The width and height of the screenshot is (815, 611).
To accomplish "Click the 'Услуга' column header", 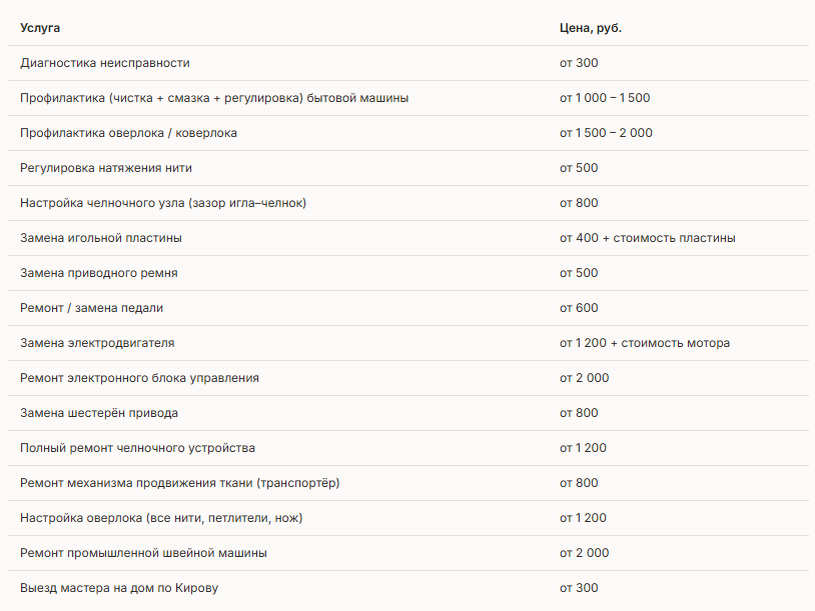I will tap(40, 28).
